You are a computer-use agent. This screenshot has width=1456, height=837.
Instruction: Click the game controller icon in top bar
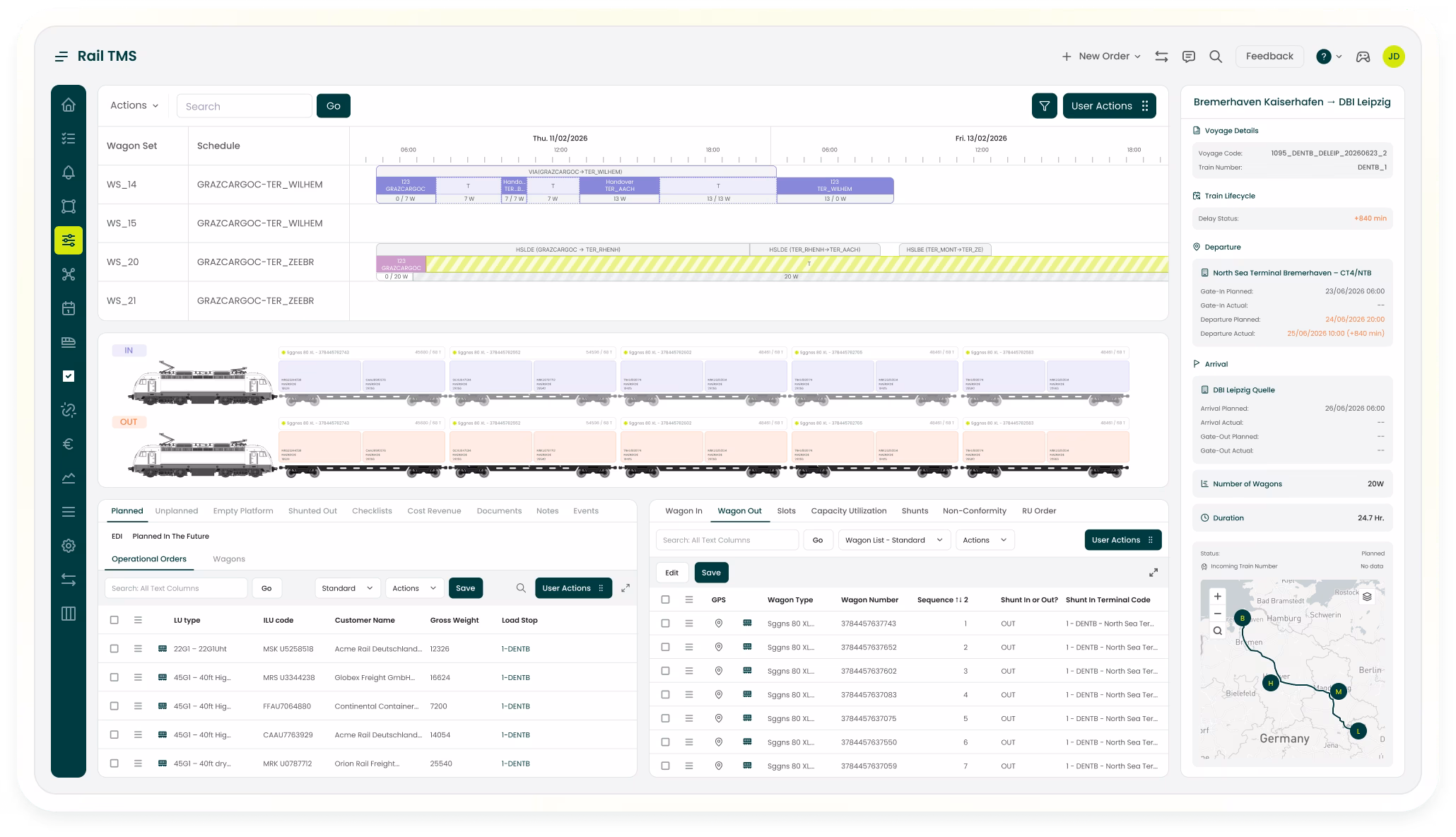[x=1363, y=57]
